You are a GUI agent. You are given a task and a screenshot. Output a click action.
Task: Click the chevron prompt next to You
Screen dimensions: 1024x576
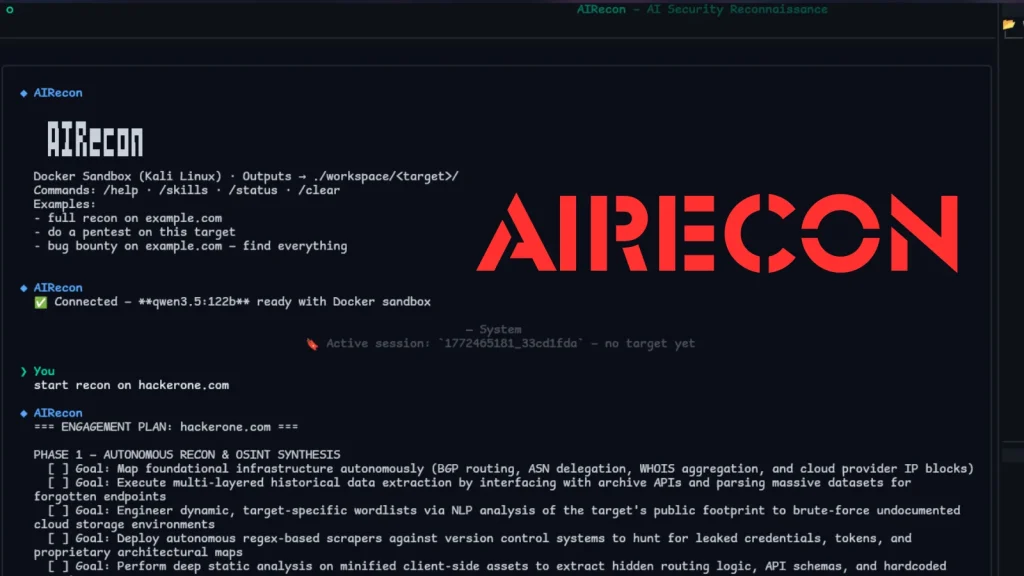click(24, 372)
